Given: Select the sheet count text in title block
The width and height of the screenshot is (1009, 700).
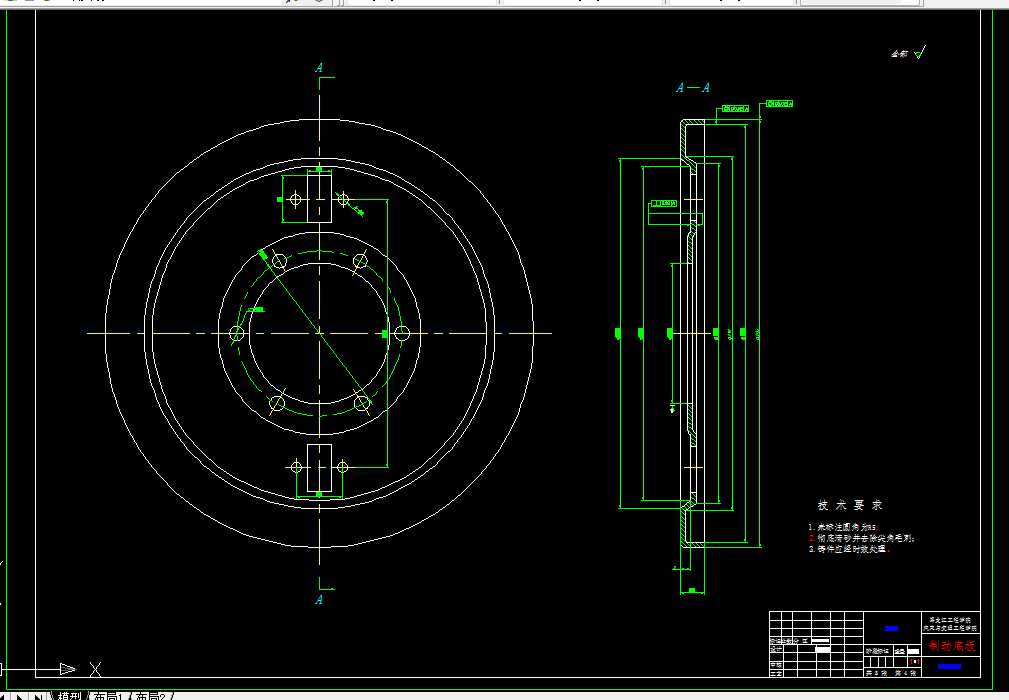Looking at the screenshot, I should tap(891, 673).
